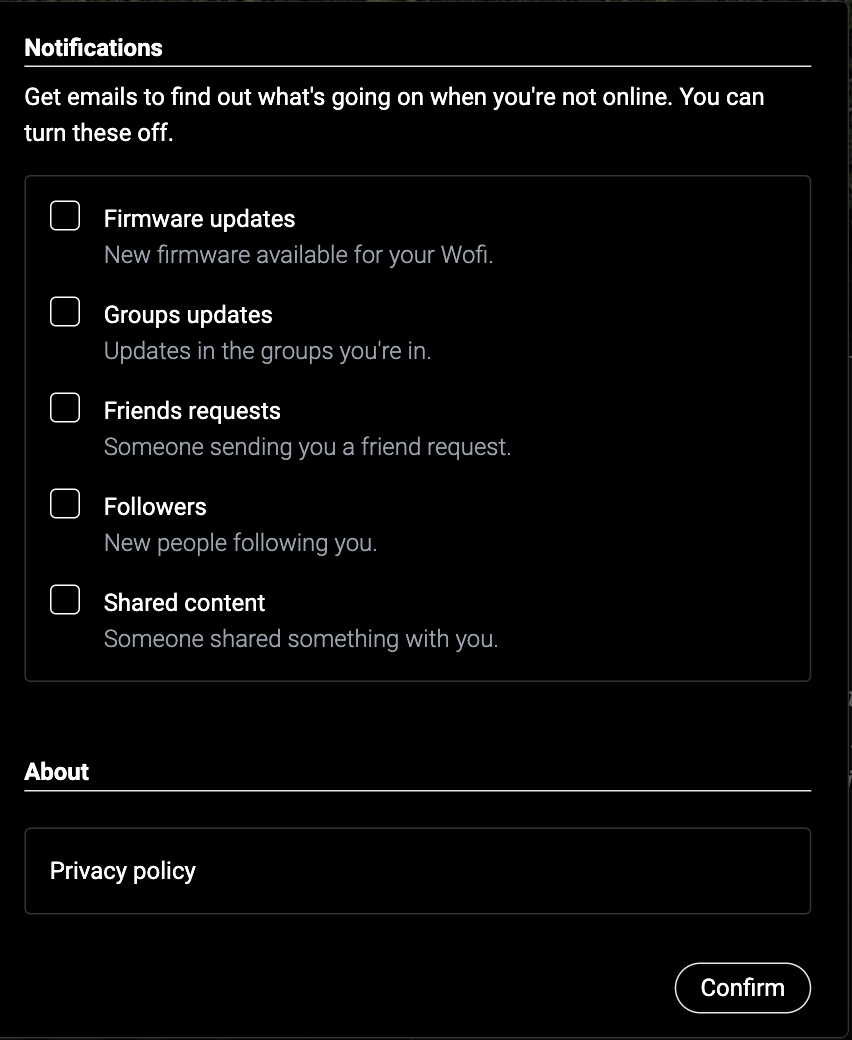Click "New people following you" description

tap(240, 543)
